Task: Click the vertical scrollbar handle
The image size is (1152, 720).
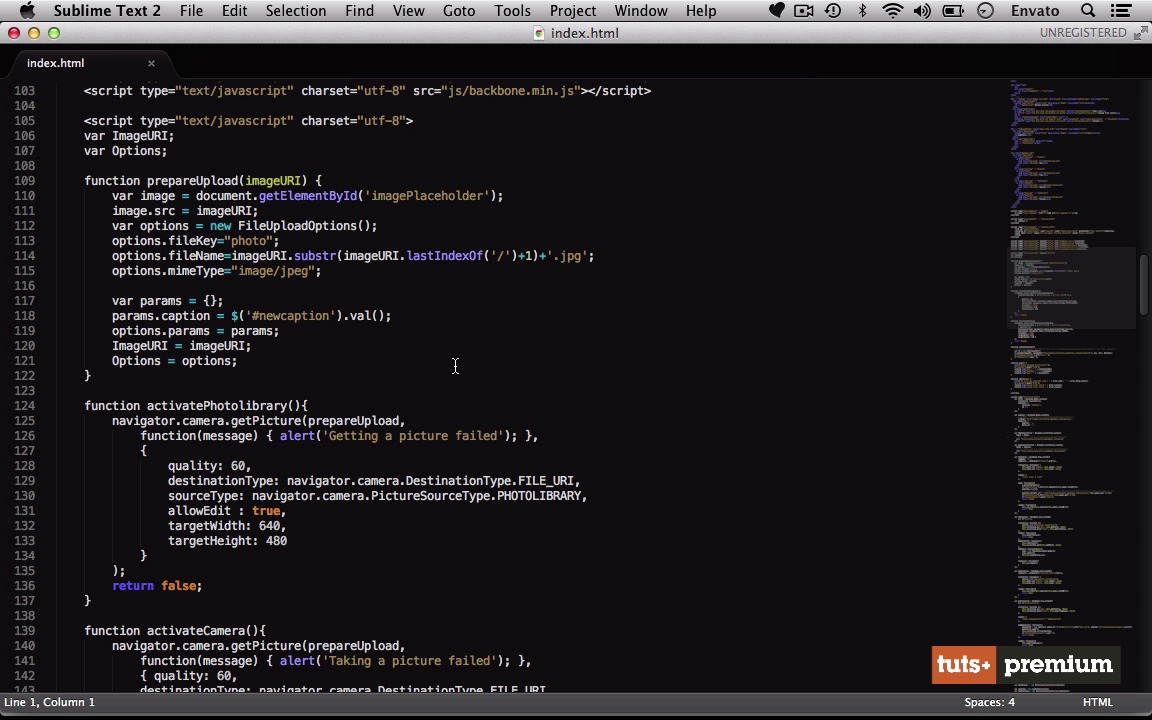Action: coord(1143,284)
